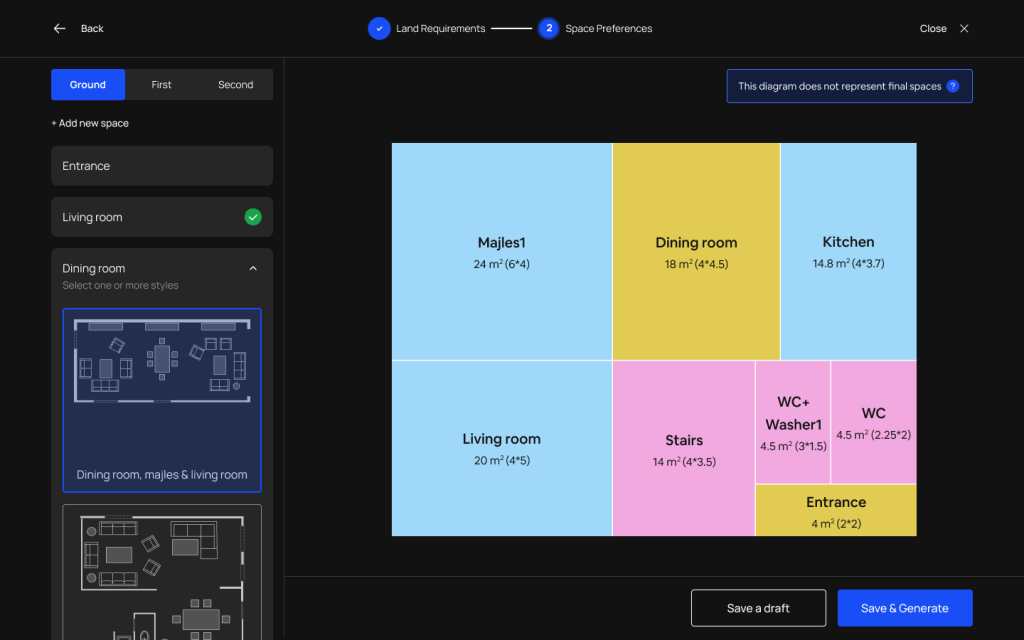Select the pink Stairs block in diagram

pyautogui.click(x=684, y=449)
